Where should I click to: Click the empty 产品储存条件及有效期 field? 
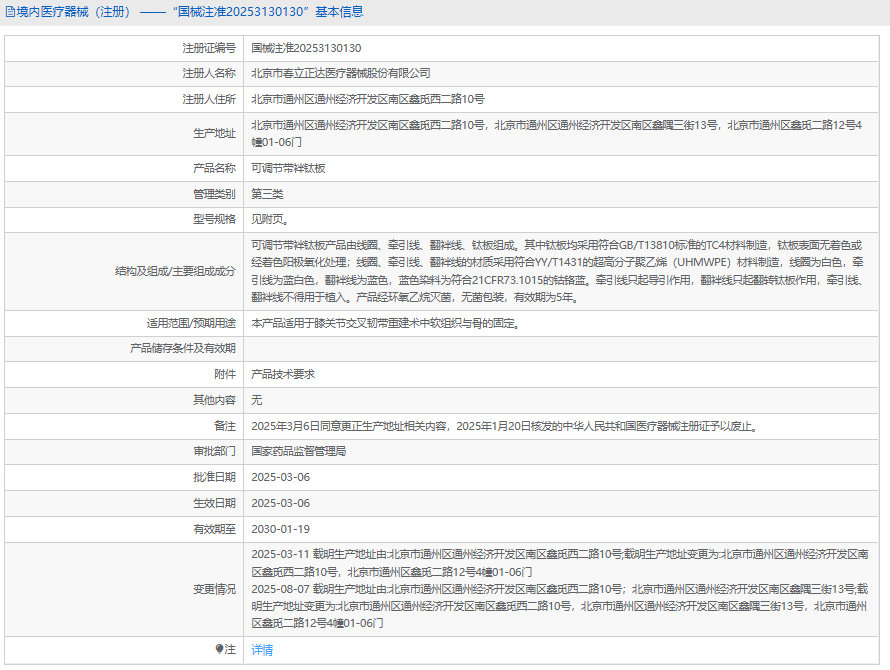coord(565,348)
